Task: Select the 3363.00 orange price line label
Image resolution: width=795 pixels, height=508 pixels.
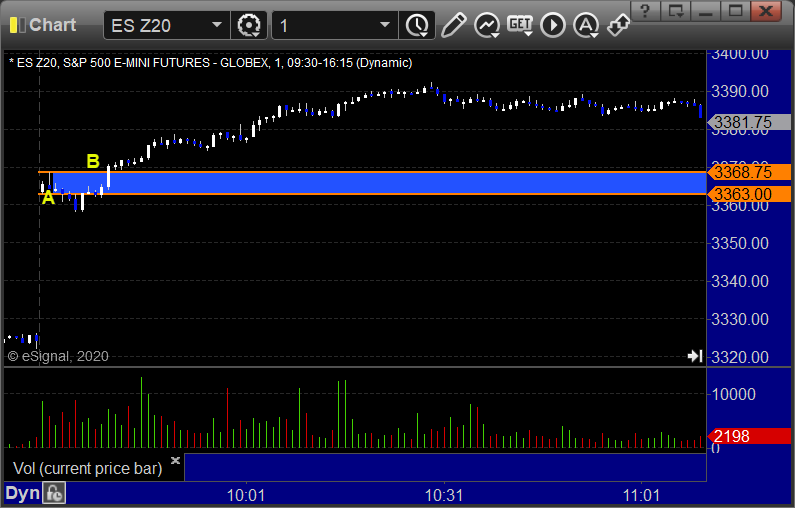Action: coord(749,194)
